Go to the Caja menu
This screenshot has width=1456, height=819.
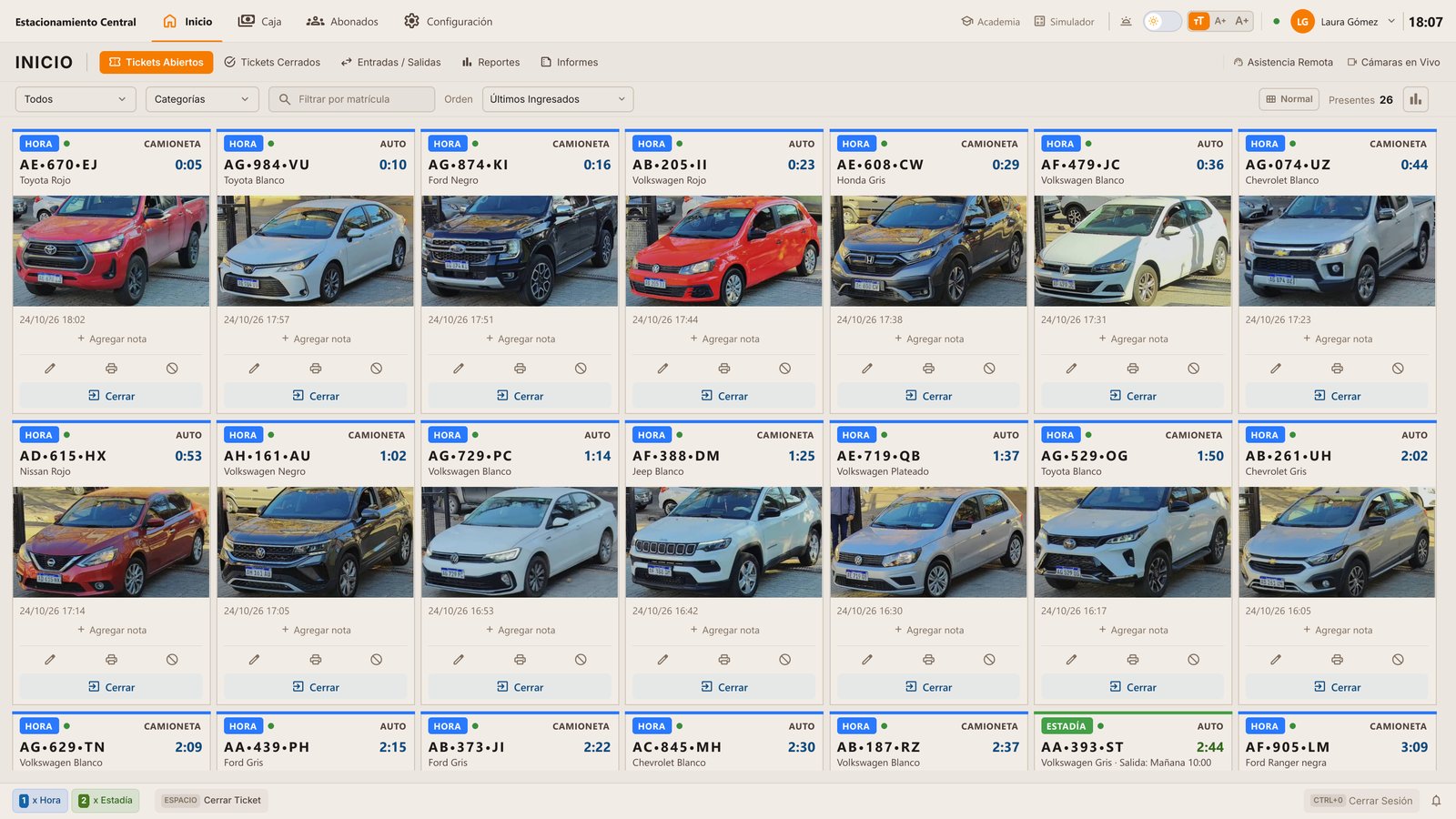pyautogui.click(x=259, y=22)
